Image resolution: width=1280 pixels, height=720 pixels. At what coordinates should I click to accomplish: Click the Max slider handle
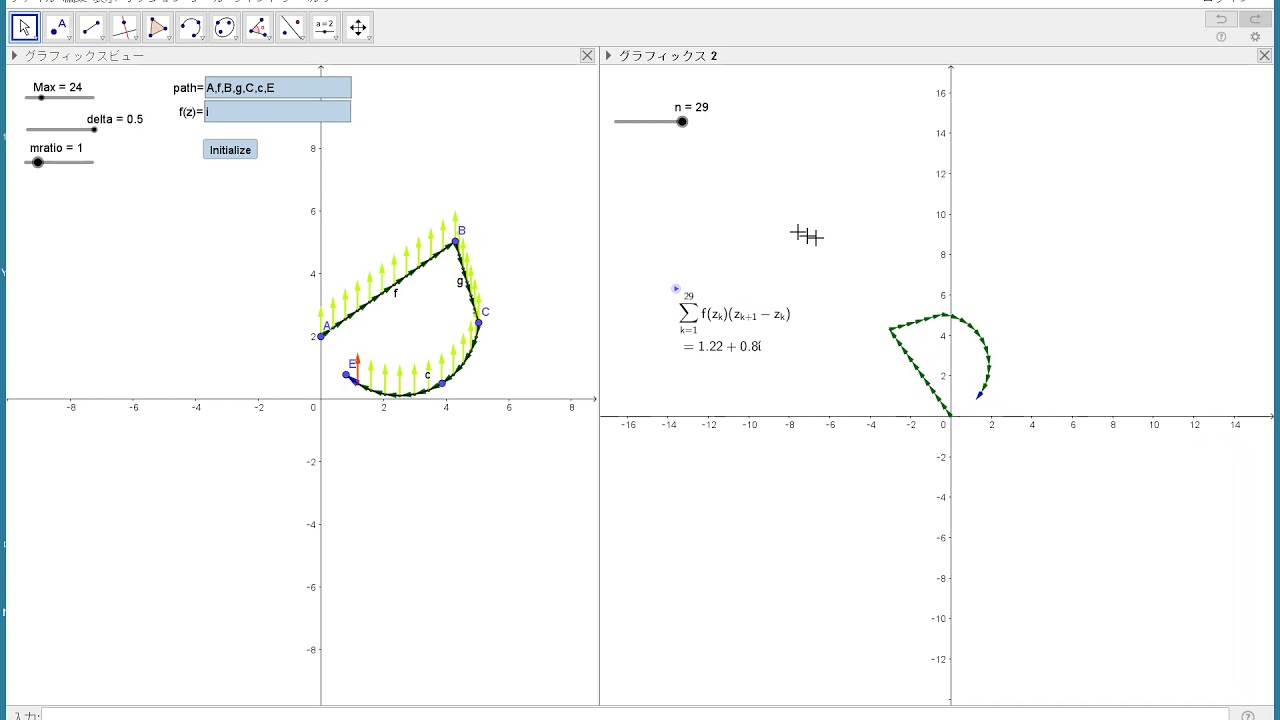click(x=41, y=98)
